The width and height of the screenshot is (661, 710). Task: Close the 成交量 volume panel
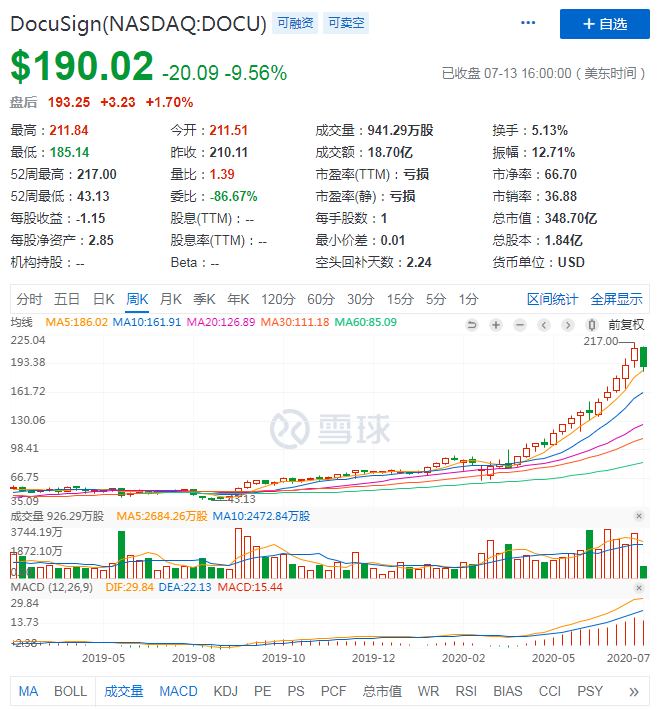point(639,516)
